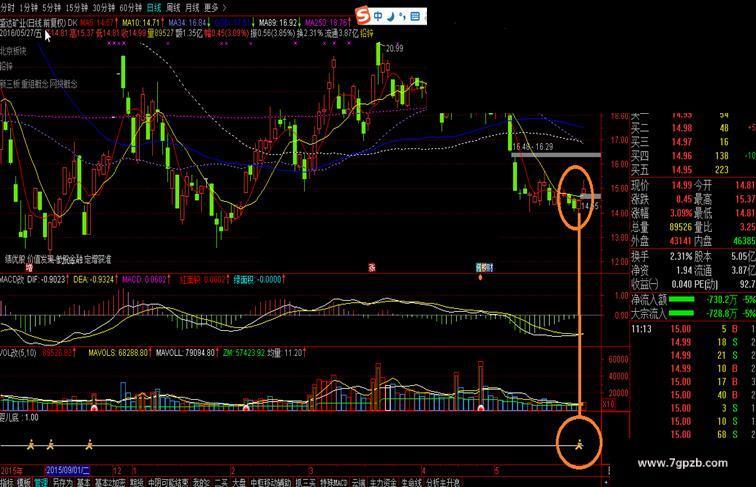756x487 pixels.
Task: Select the 主力资金 template tab
Action: click(x=383, y=482)
